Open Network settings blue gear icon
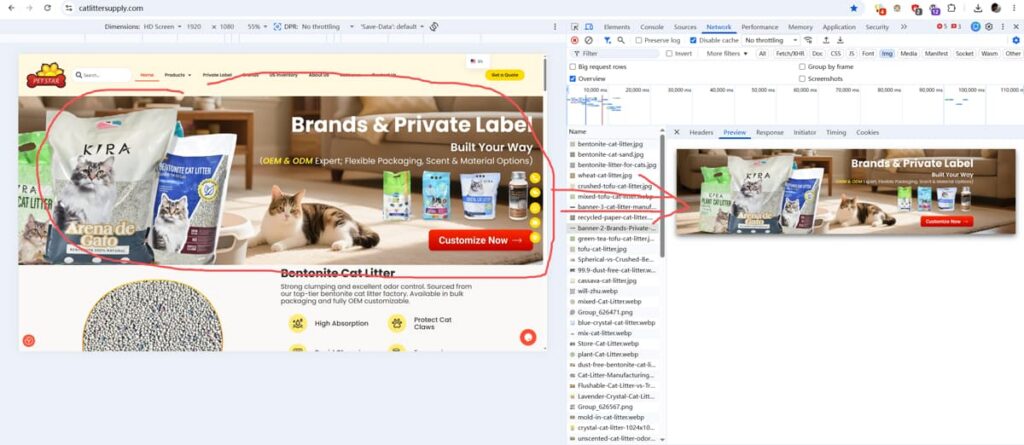Viewport: 1024px width, 445px height. point(1016,40)
